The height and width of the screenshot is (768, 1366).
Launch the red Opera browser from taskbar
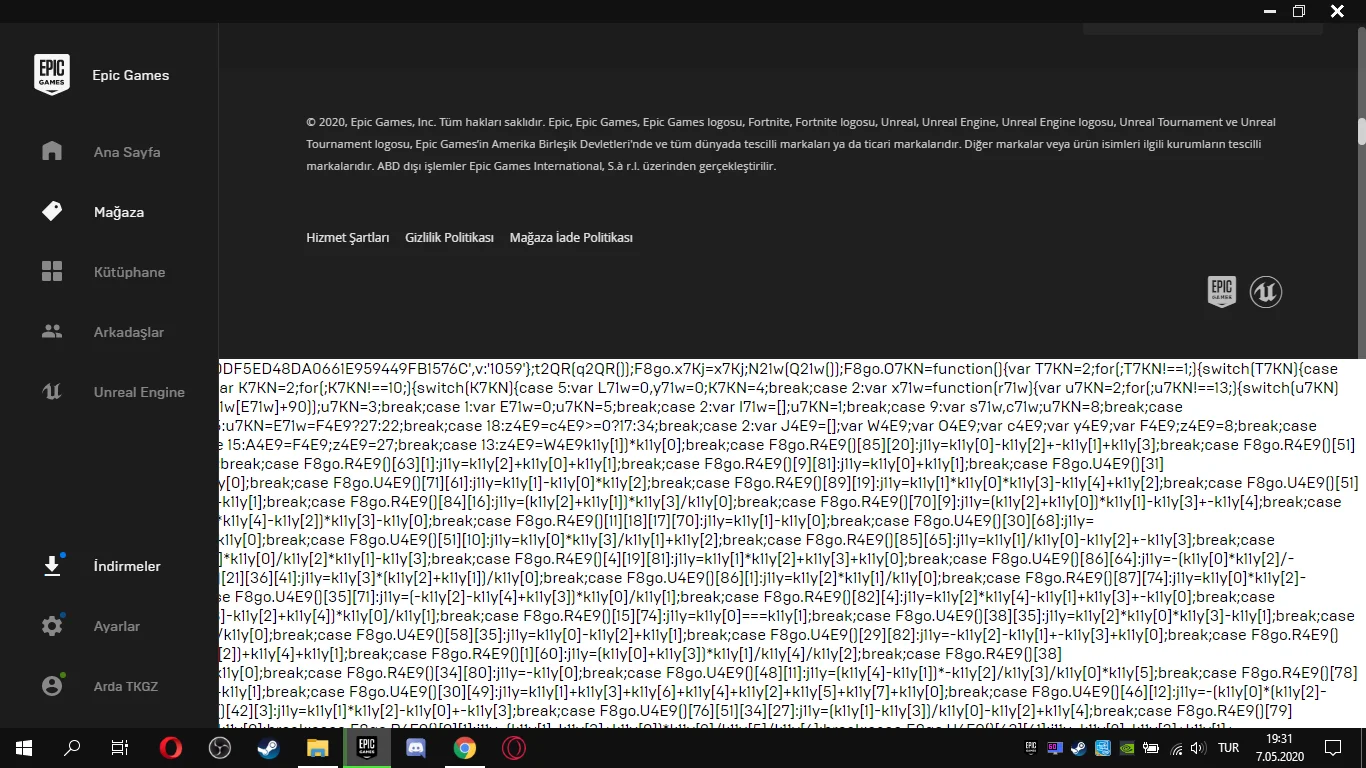171,748
